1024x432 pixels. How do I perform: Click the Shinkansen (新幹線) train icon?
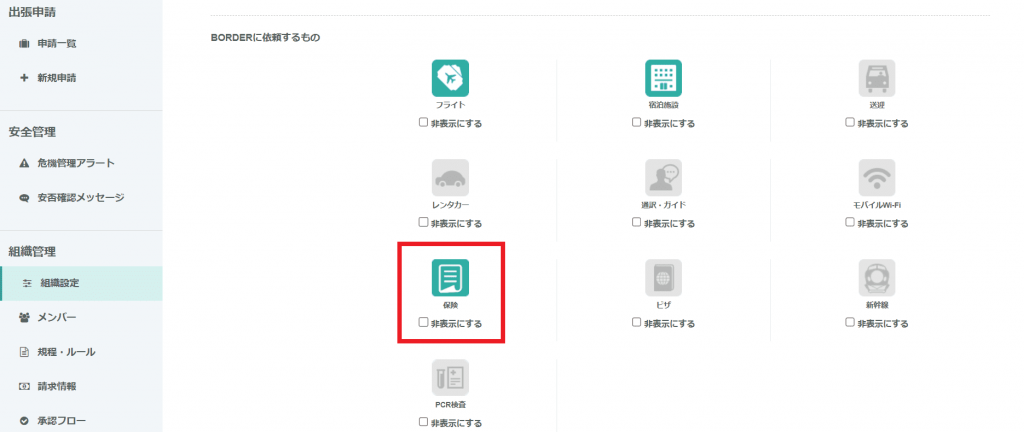tap(876, 277)
